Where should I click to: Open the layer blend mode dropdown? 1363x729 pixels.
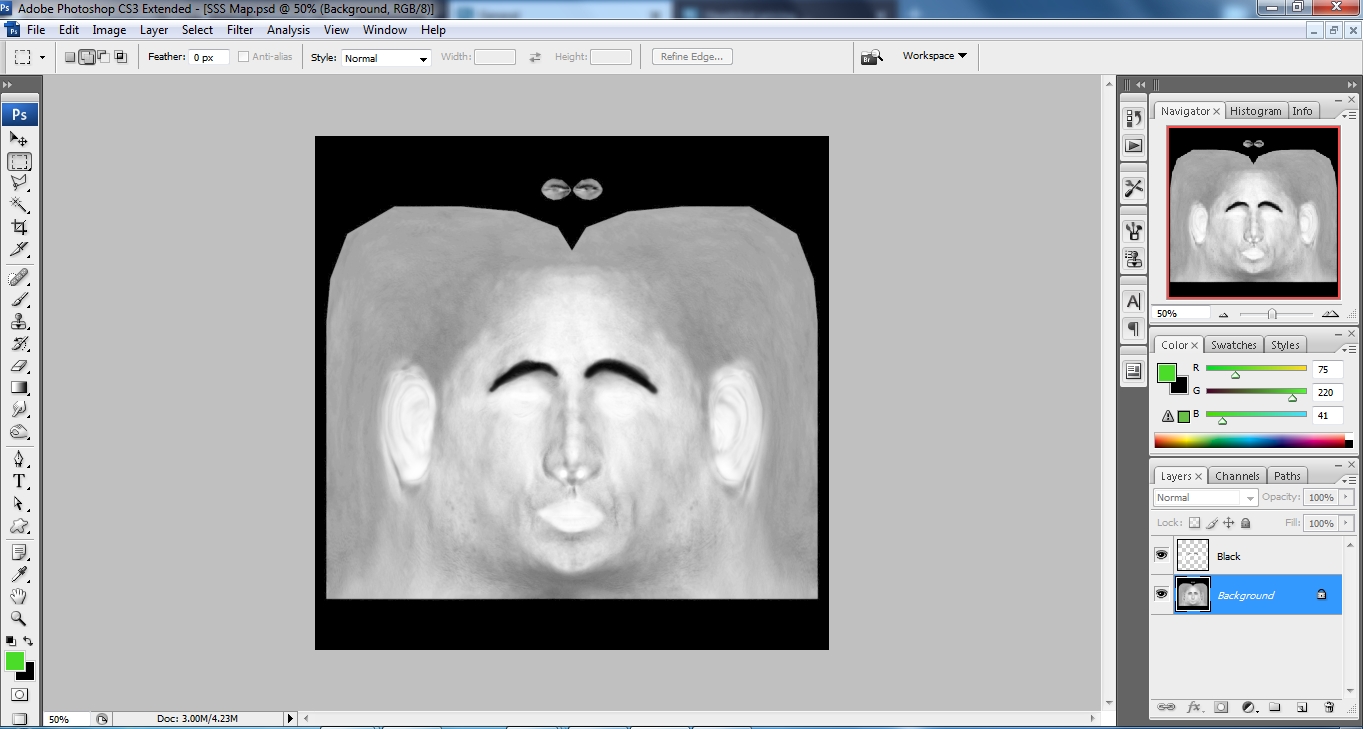pyautogui.click(x=1205, y=497)
